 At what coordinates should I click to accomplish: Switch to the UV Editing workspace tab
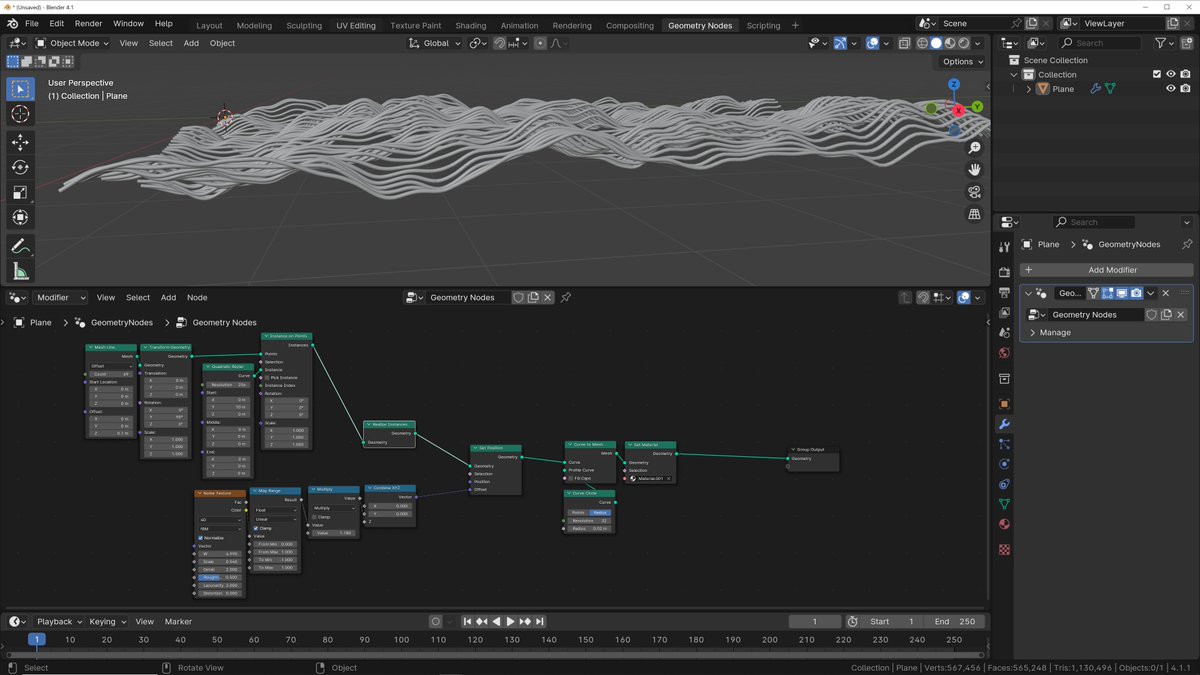(x=355, y=25)
